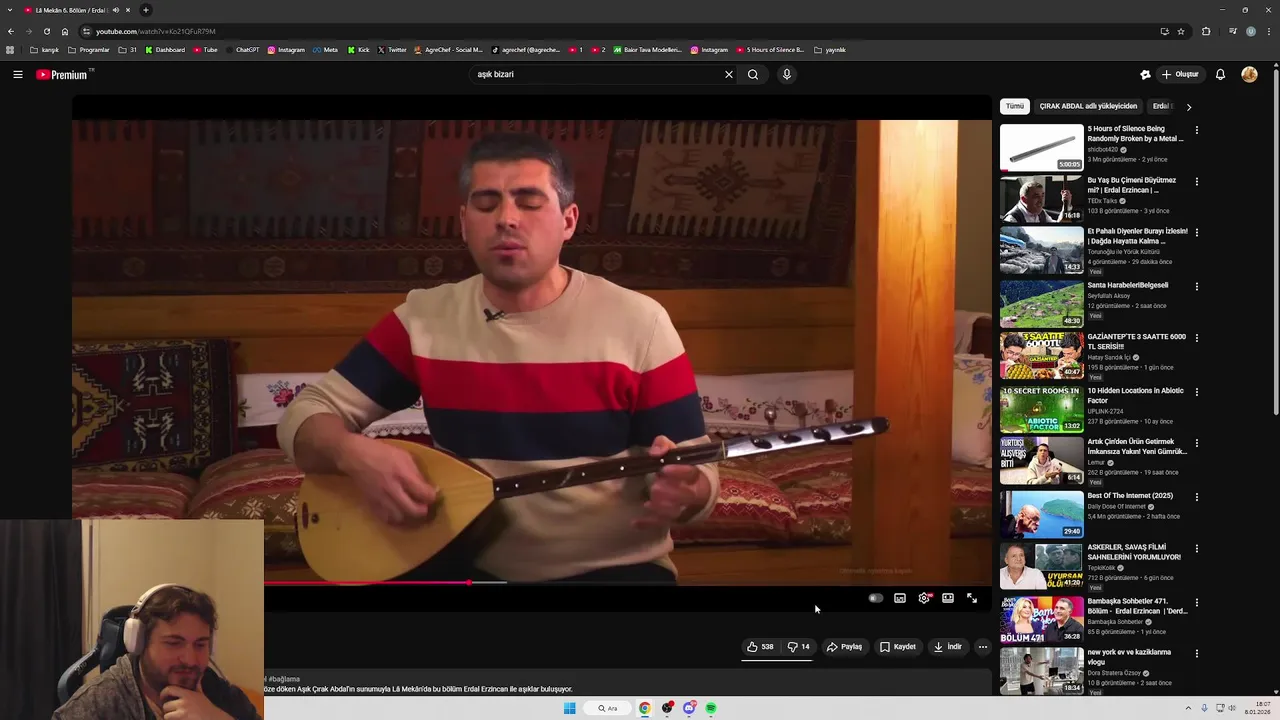The image size is (1280, 720).
Task: Like the video with 538 likes
Action: (760, 647)
